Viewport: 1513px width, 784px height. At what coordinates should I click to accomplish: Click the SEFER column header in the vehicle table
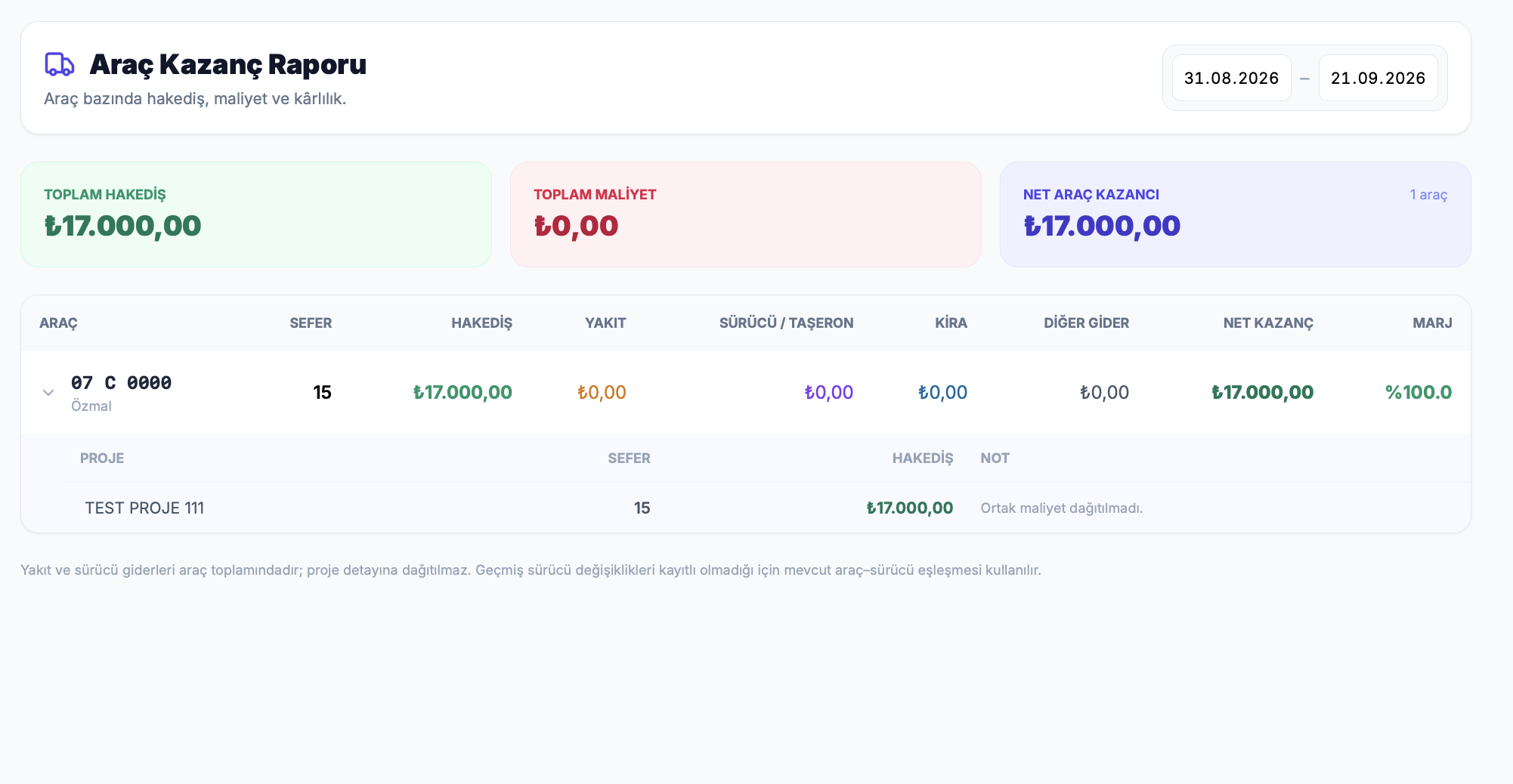(x=311, y=323)
